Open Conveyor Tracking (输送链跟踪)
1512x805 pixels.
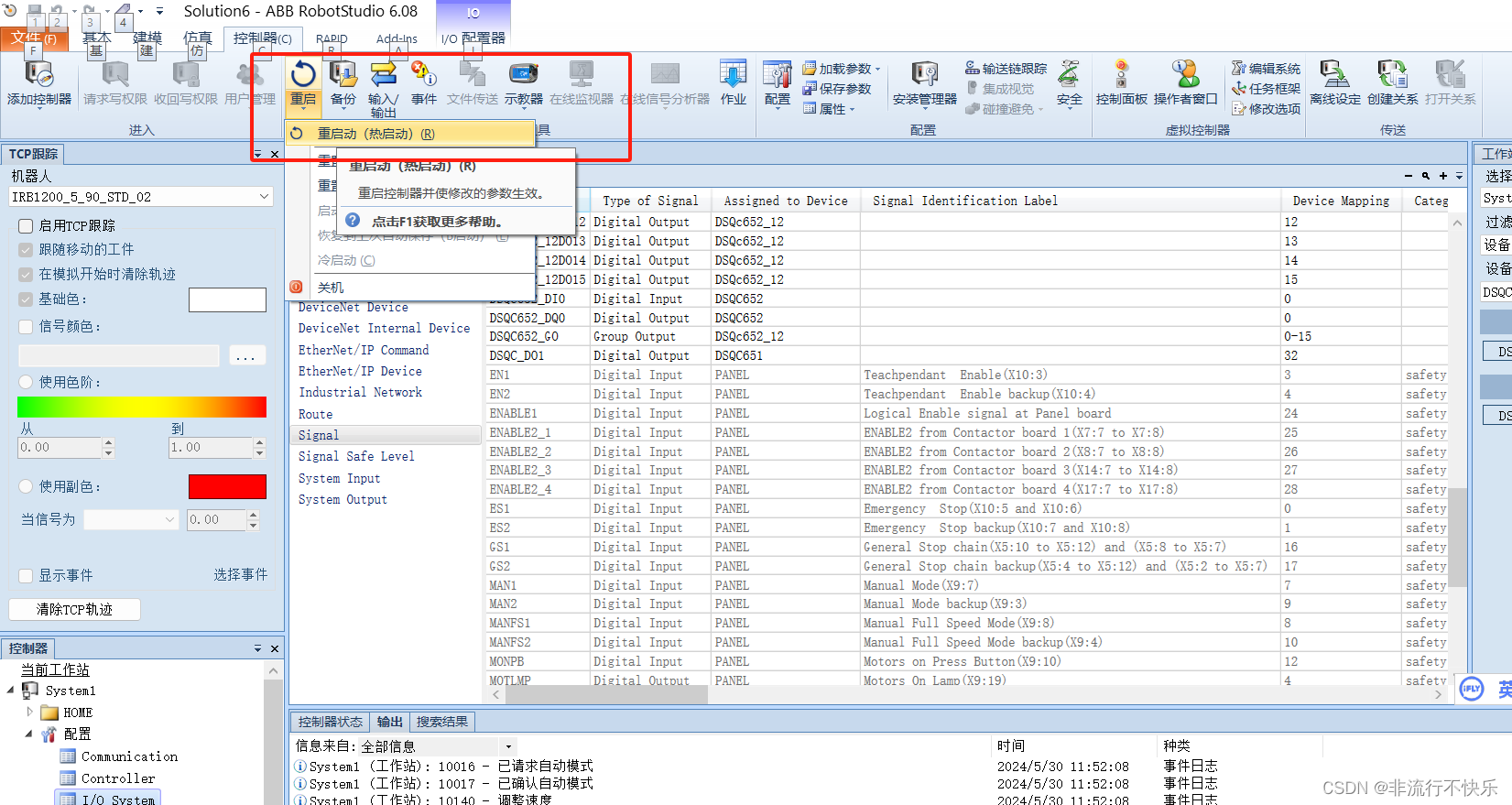[x=1006, y=69]
